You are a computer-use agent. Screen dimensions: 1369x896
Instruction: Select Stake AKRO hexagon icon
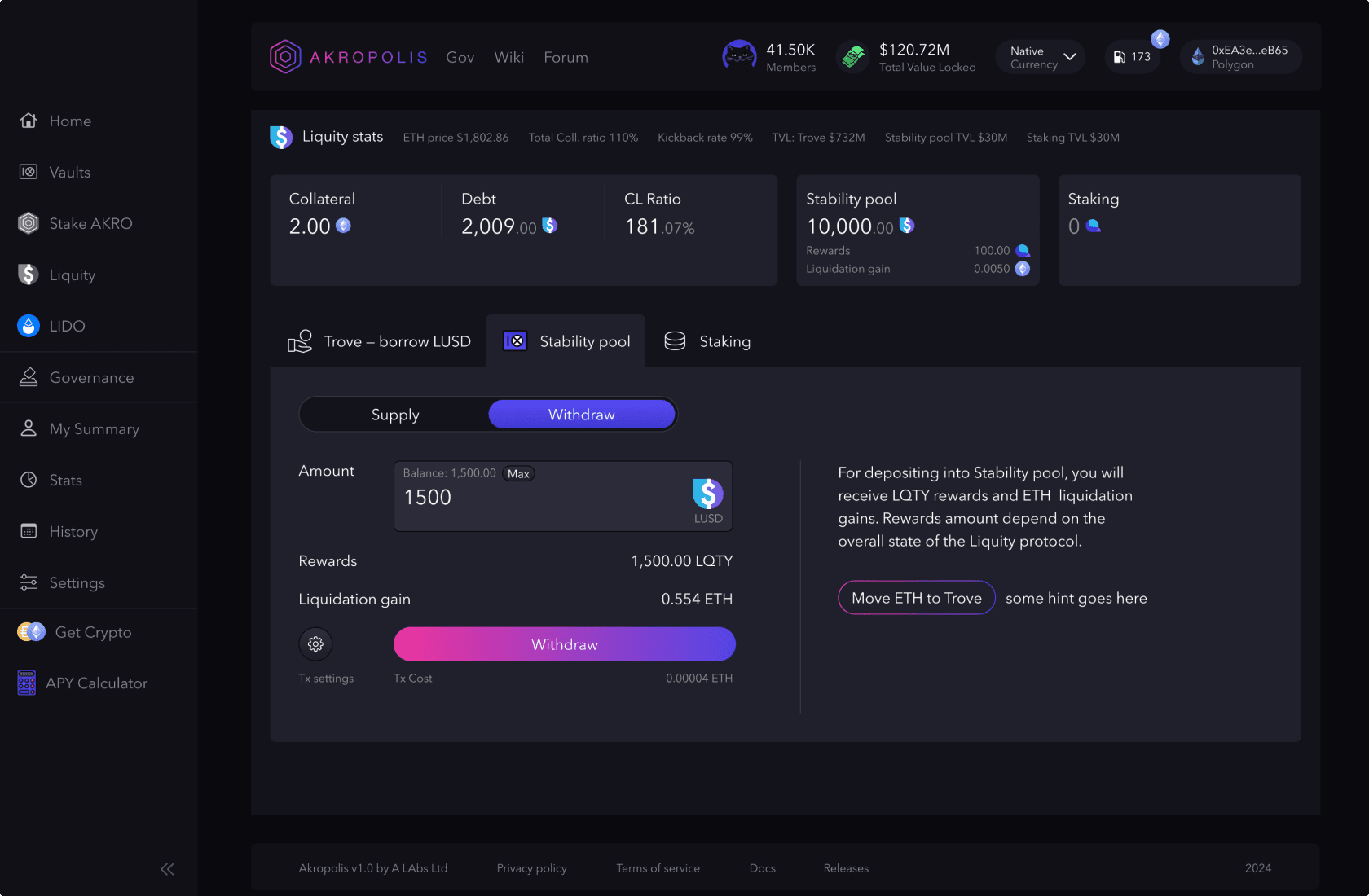[x=29, y=223]
